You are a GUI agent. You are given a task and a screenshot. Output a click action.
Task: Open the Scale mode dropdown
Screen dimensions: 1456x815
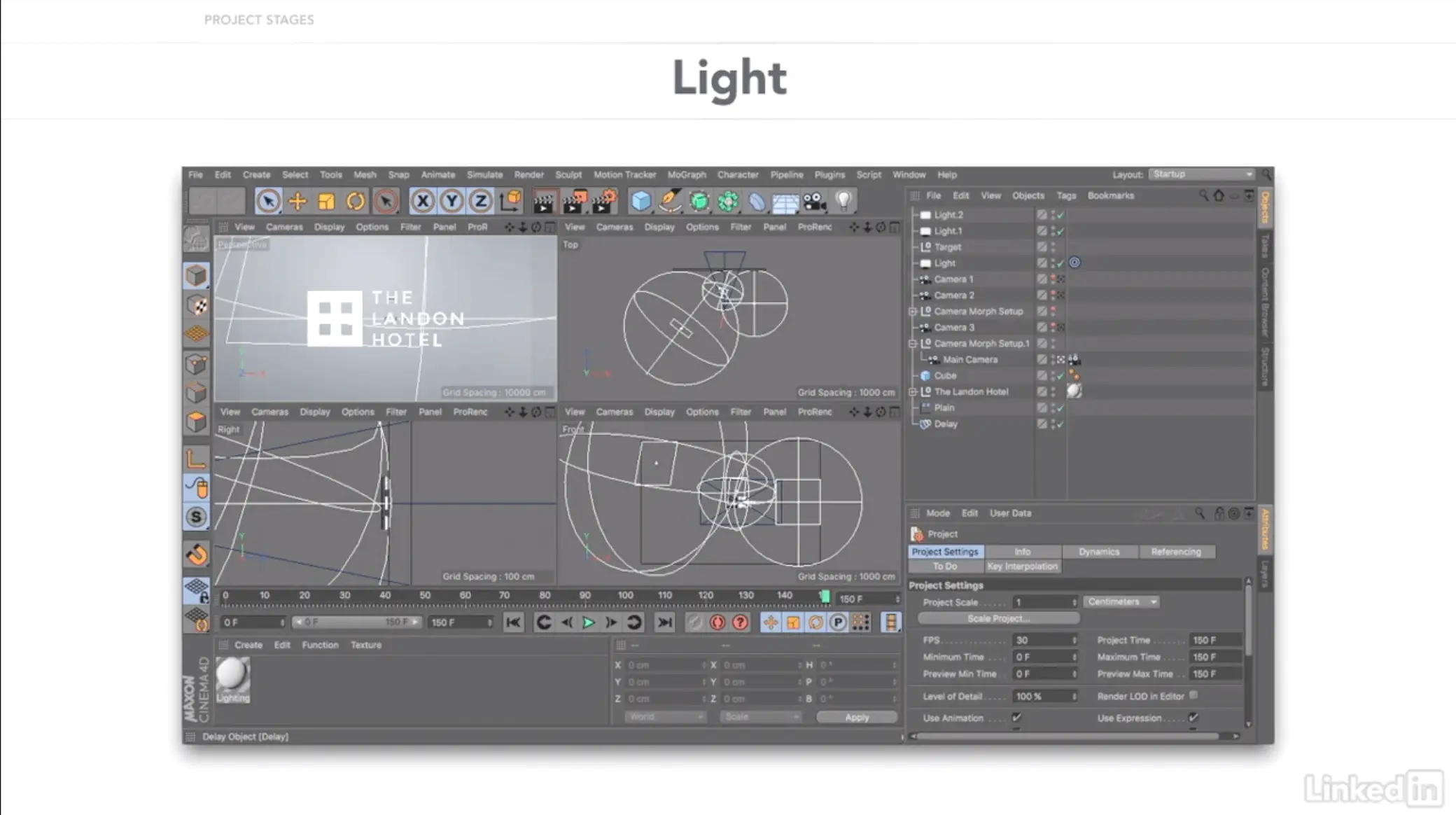[x=760, y=717]
